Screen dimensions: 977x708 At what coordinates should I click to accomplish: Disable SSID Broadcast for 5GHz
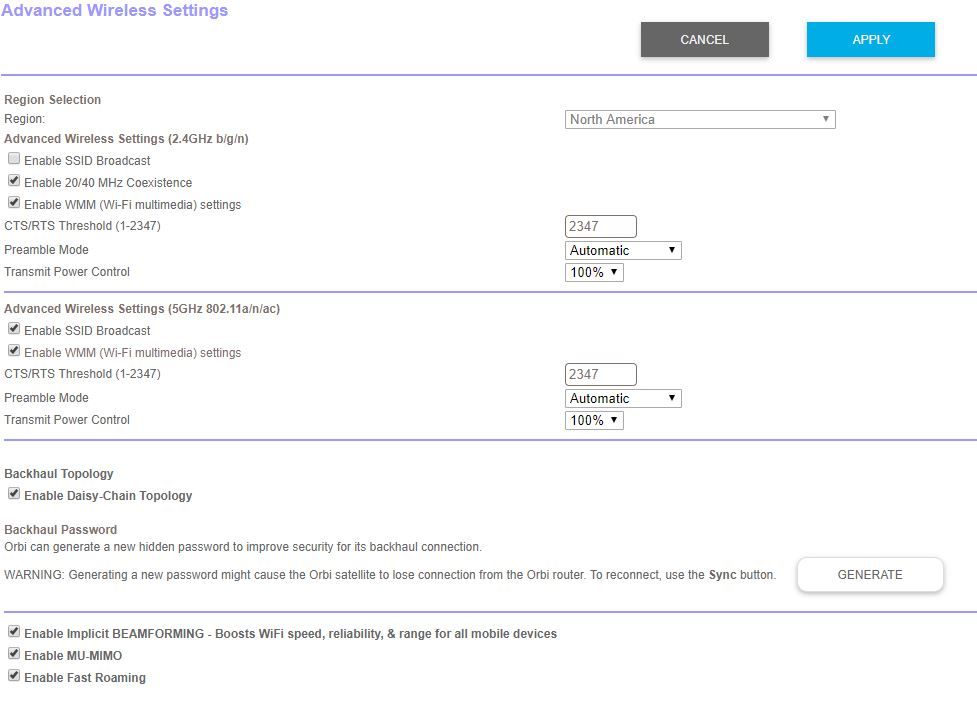(14, 330)
